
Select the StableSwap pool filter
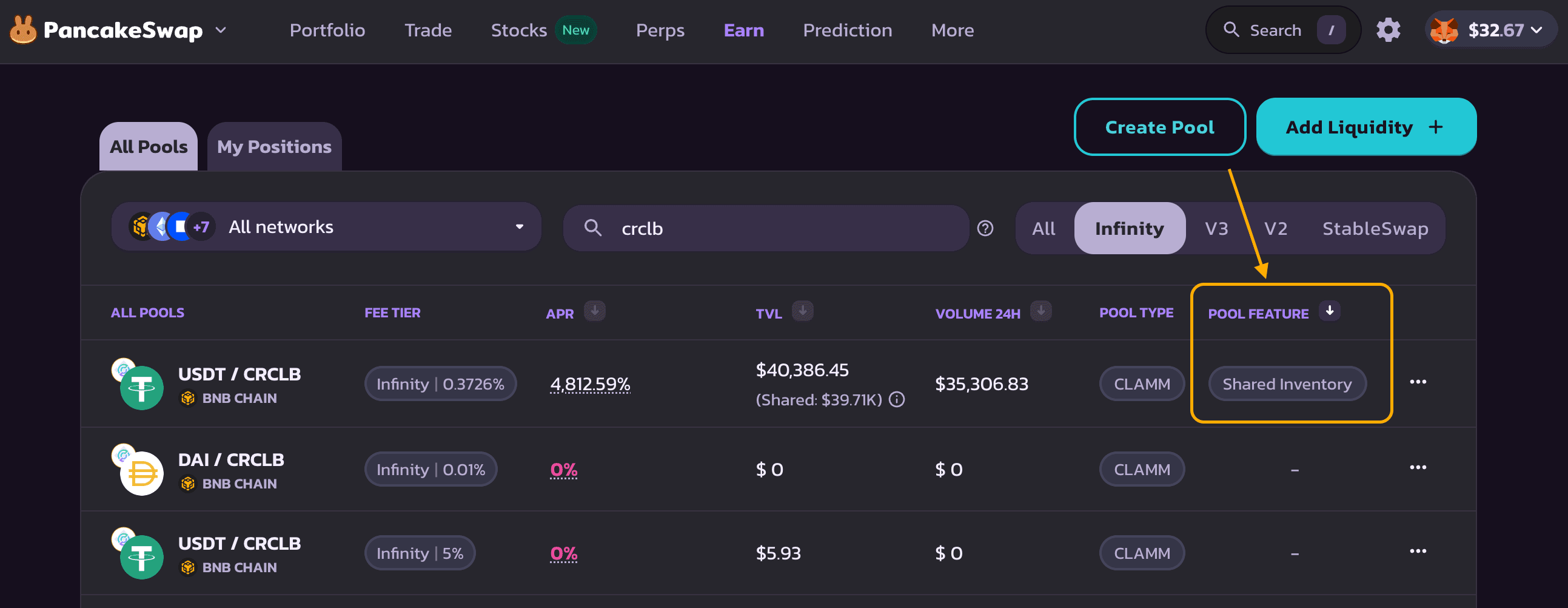pyautogui.click(x=1375, y=229)
